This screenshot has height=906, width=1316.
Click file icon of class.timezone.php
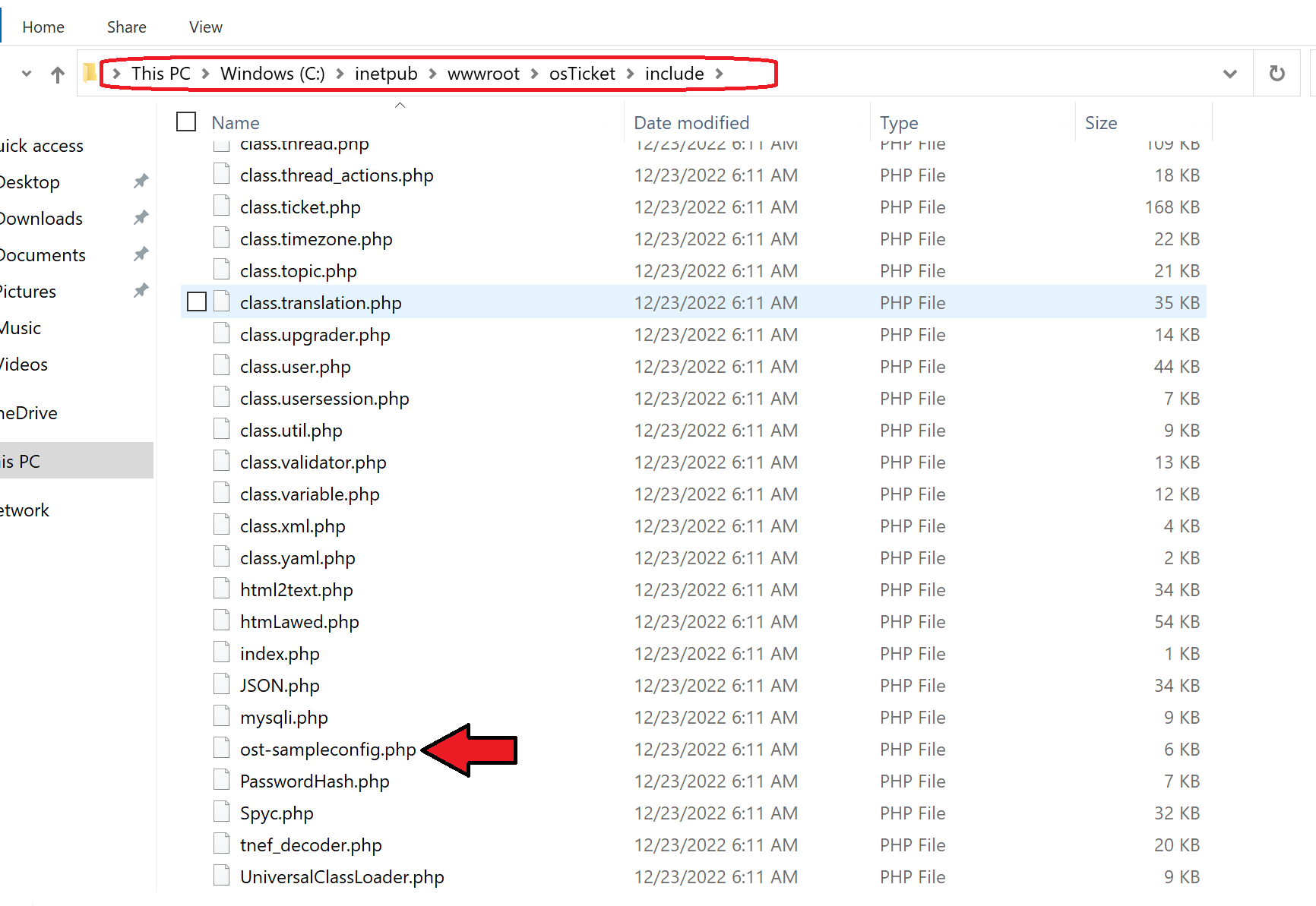222,238
